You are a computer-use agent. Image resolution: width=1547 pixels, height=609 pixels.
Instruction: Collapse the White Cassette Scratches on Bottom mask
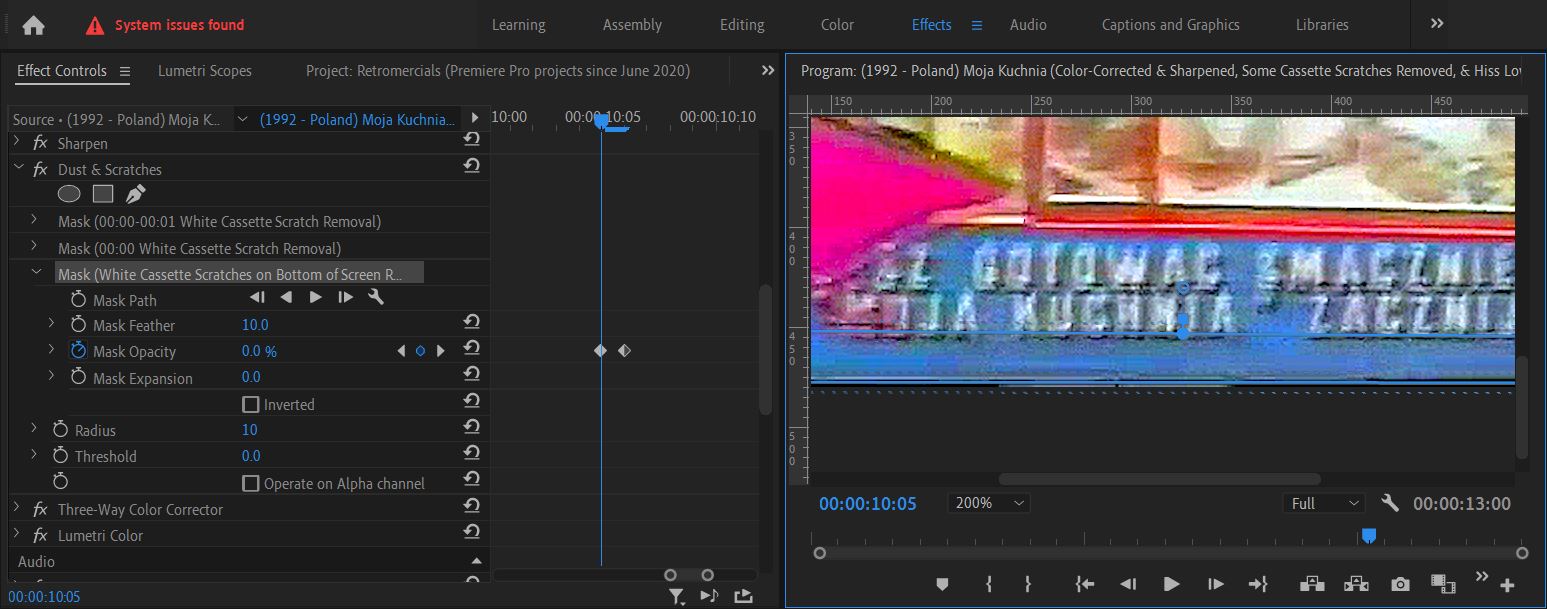coord(37,273)
